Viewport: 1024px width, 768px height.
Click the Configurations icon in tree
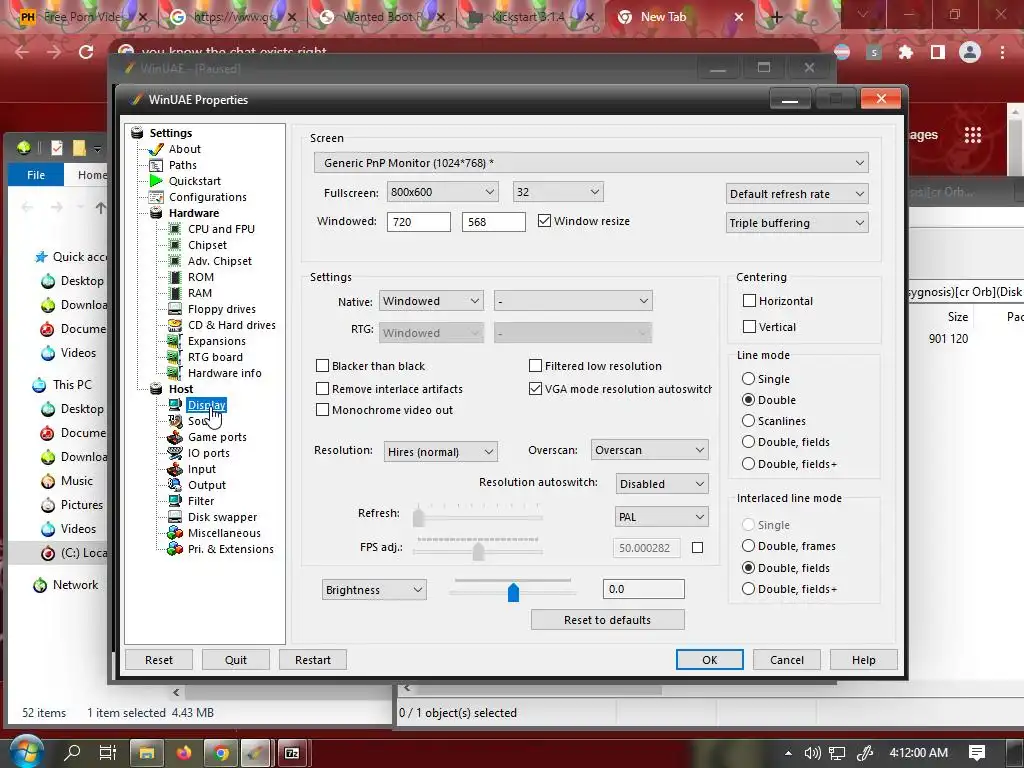pos(156,197)
